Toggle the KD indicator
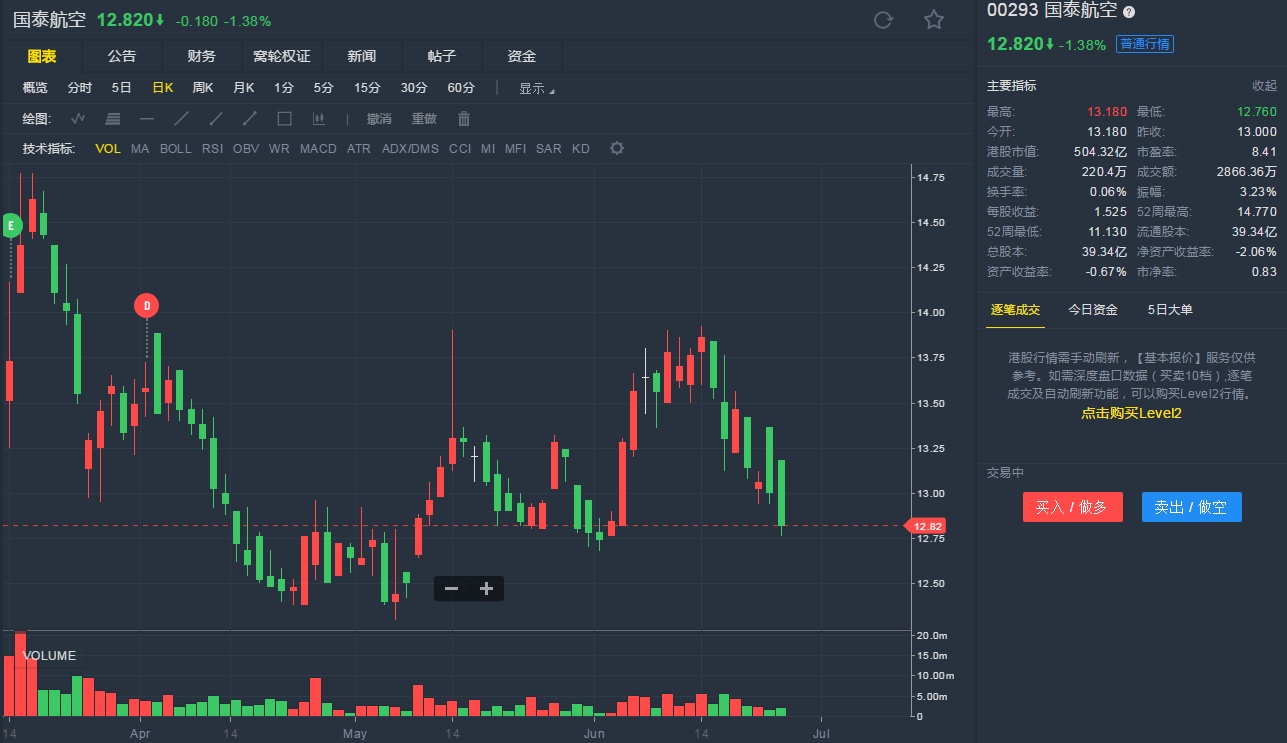 pyautogui.click(x=581, y=149)
